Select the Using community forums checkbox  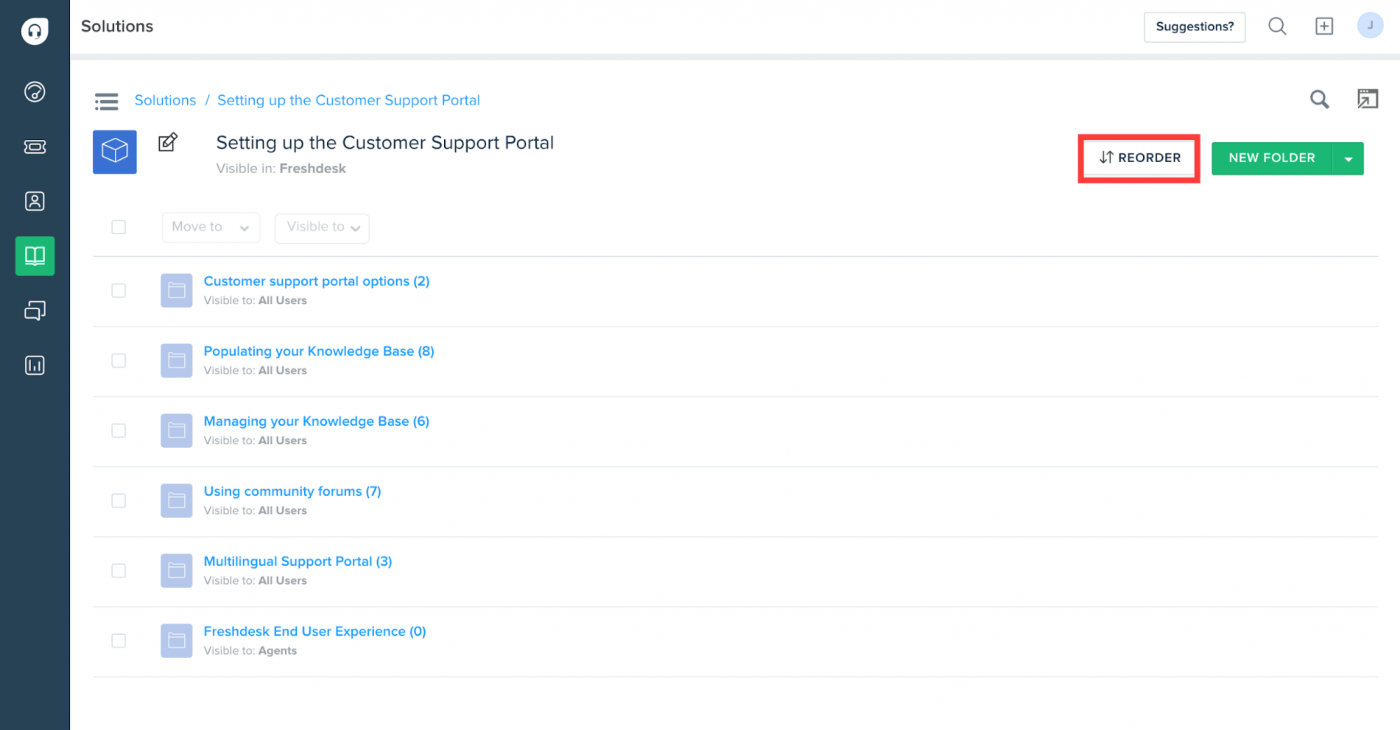[119, 500]
